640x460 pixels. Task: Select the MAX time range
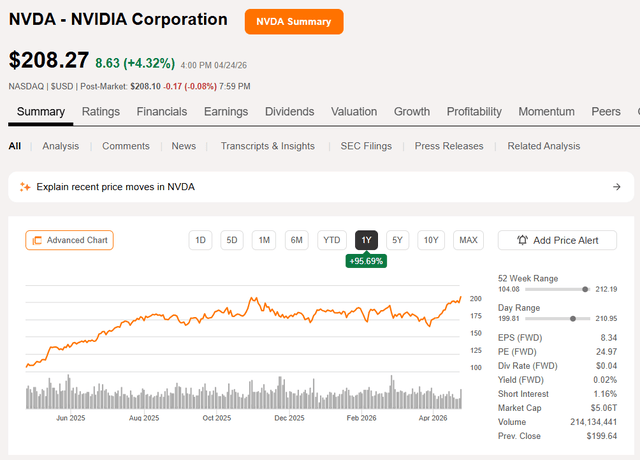468,240
